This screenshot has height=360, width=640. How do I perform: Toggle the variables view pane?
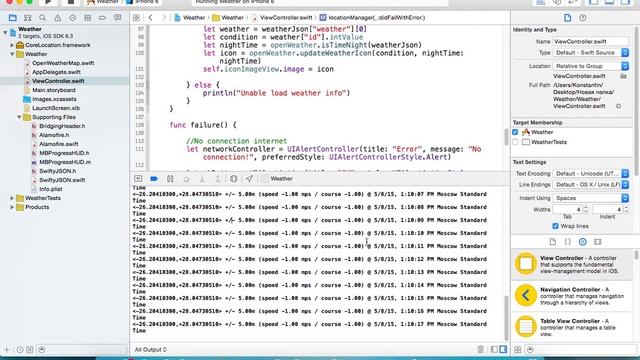click(494, 349)
